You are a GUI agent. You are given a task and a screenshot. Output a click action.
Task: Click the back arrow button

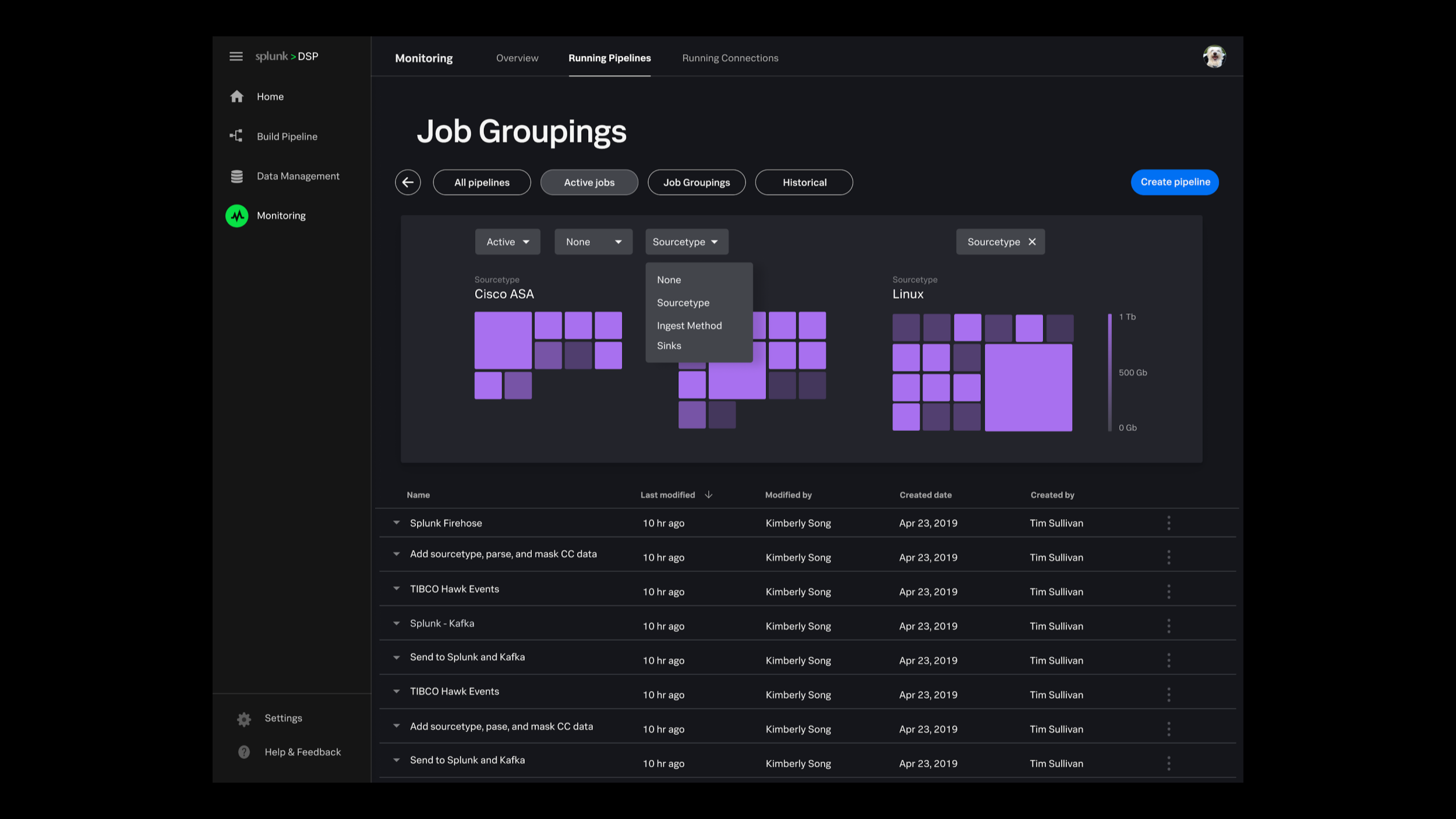coord(408,182)
